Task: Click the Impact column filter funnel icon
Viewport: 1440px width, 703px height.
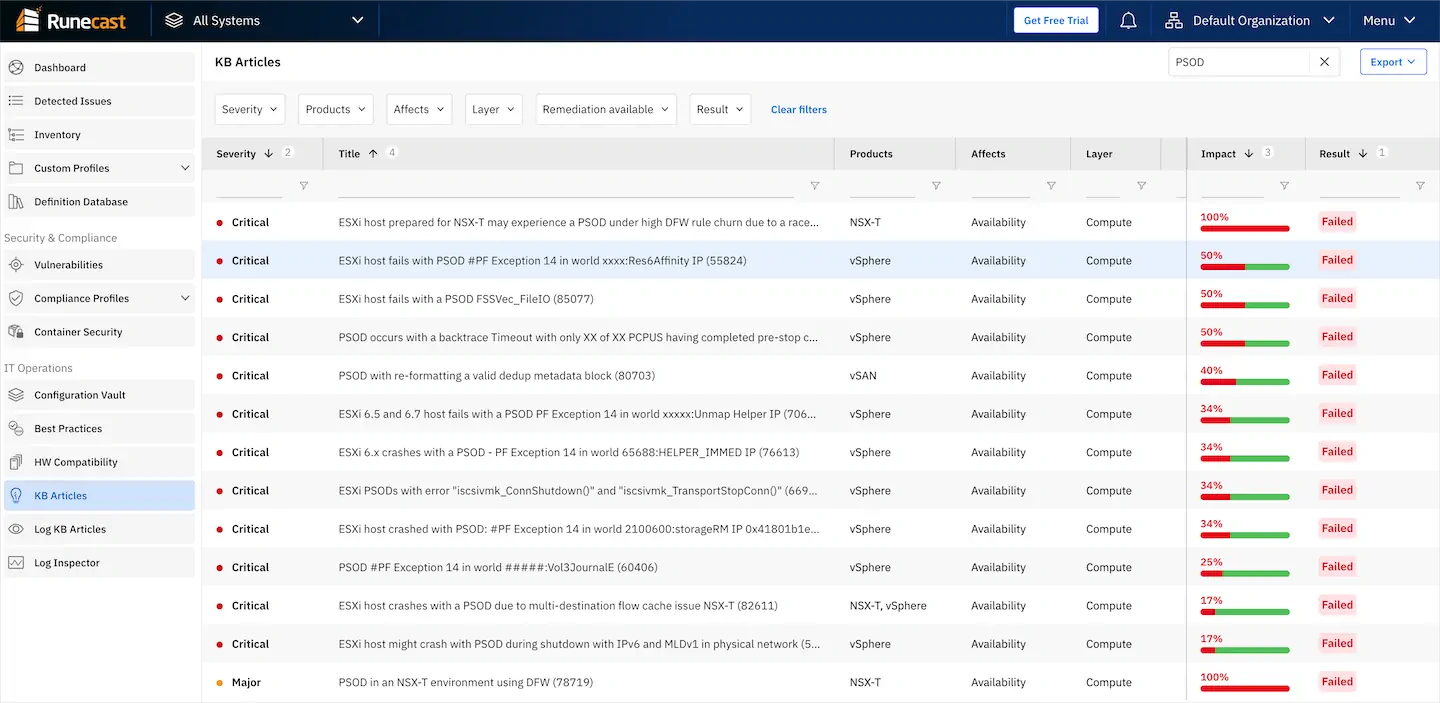Action: pos(1285,186)
